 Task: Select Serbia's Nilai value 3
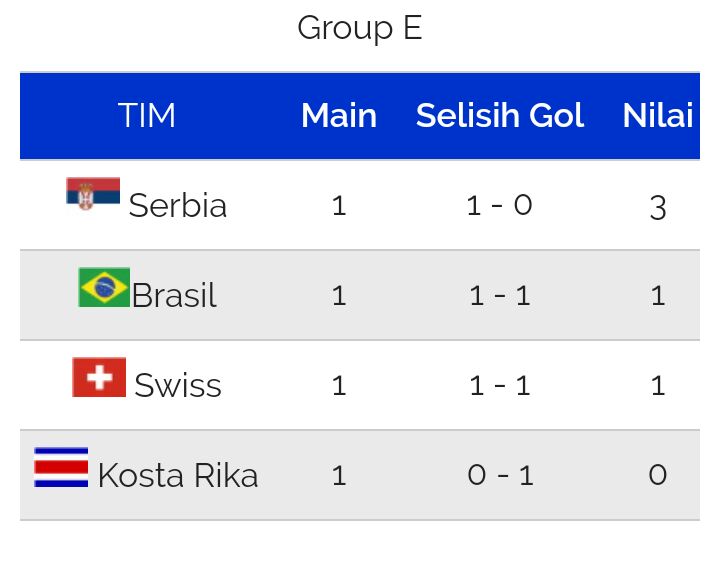point(658,208)
